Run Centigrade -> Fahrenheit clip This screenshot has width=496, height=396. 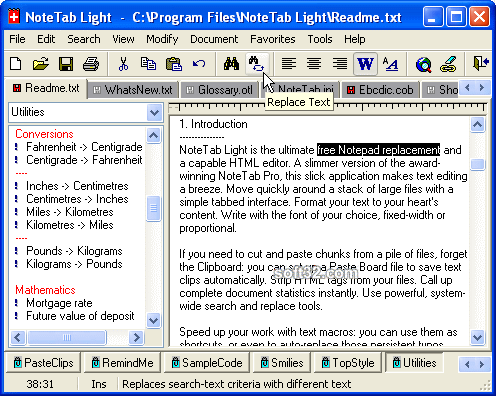point(84,160)
